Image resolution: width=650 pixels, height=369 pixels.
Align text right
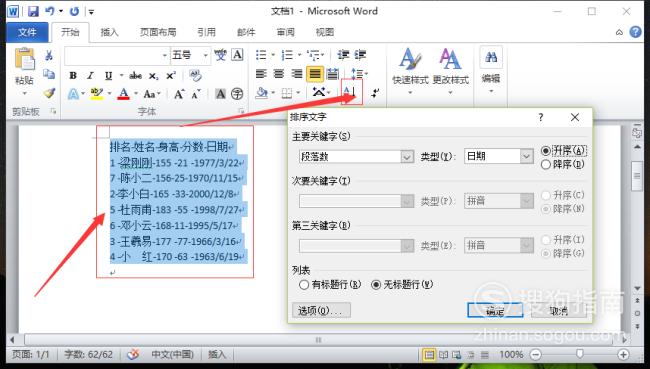click(x=297, y=74)
